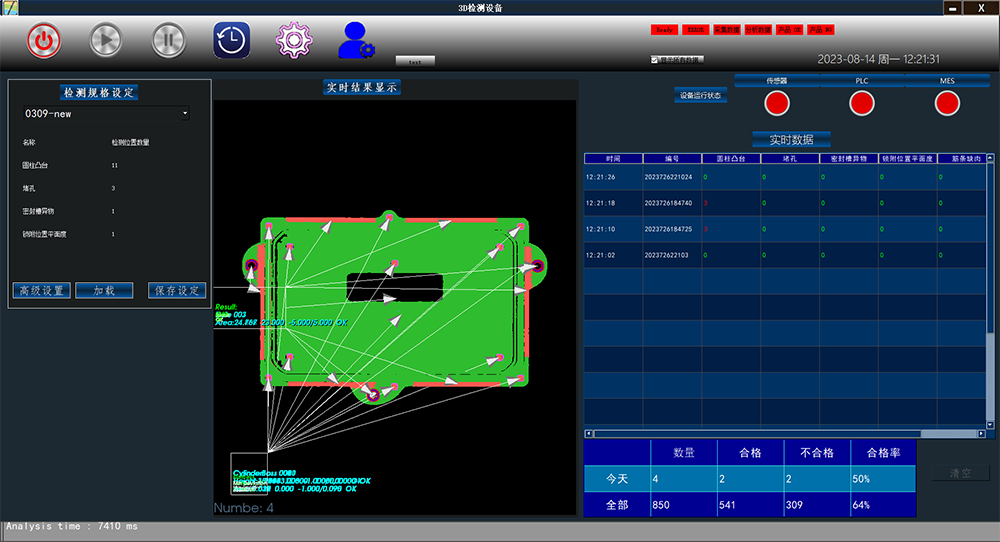
Task: Open the history clock icon
Action: pos(231,41)
